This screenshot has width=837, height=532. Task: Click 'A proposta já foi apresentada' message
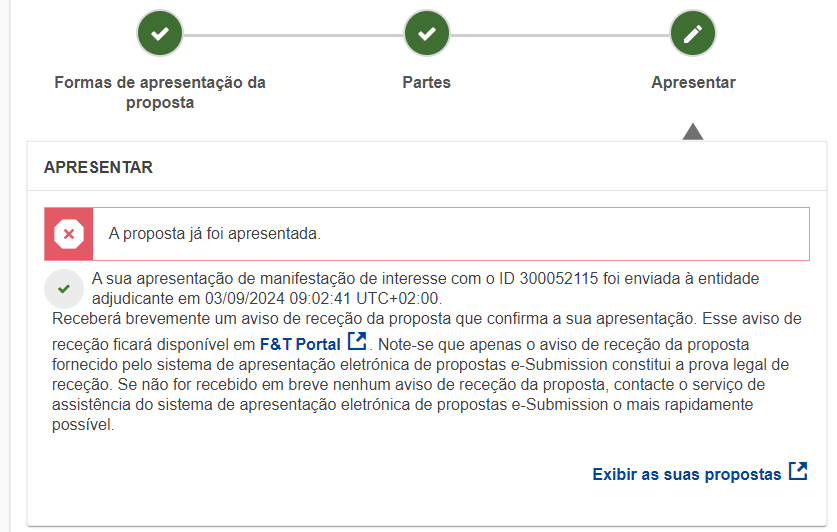point(215,234)
